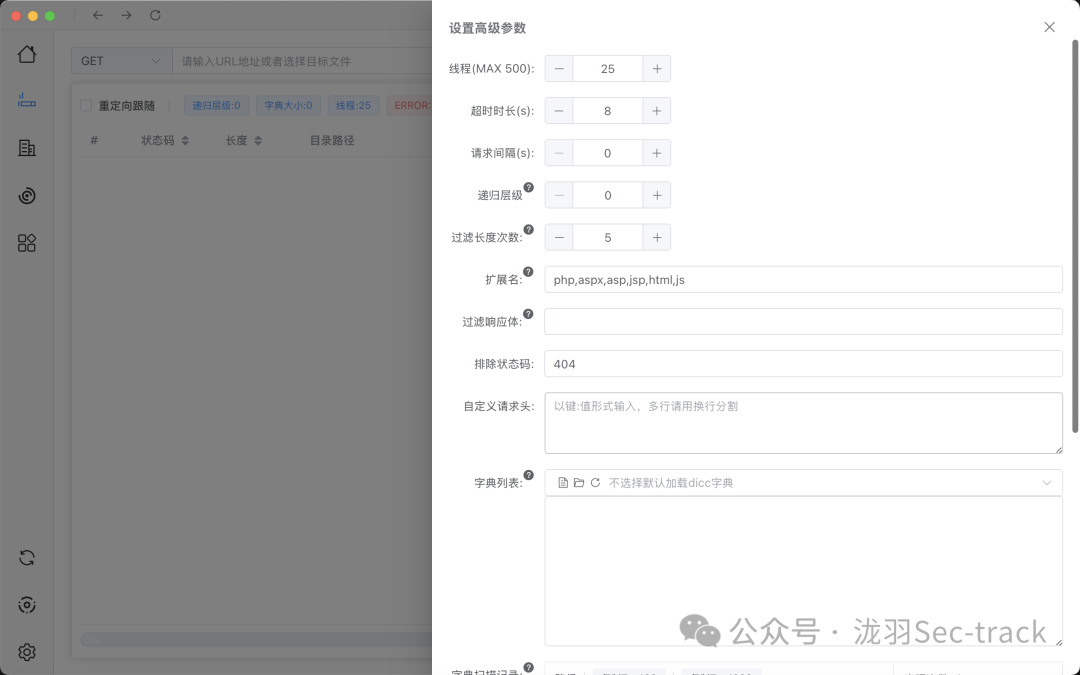The height and width of the screenshot is (675, 1080).
Task: Open the home page sidebar icon
Action: tap(27, 54)
